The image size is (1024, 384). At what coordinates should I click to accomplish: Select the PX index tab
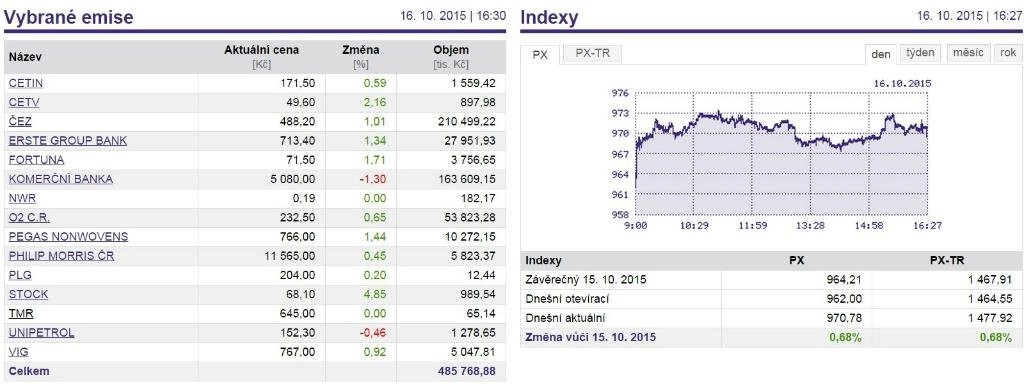tap(540, 55)
